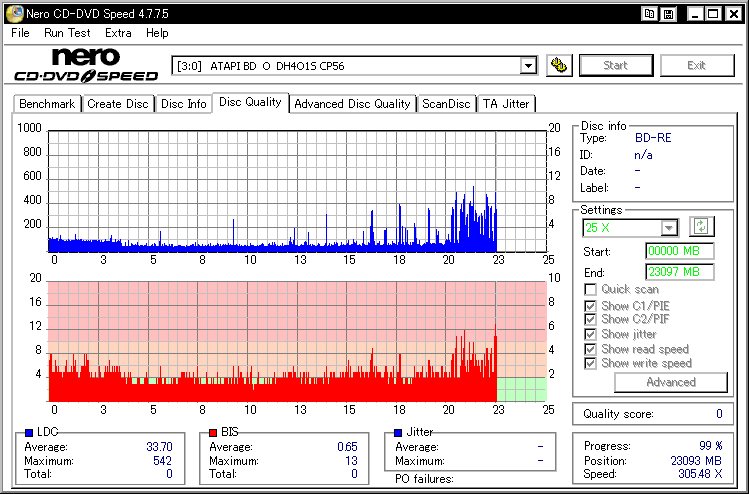Image resolution: width=749 pixels, height=494 pixels.
Task: Switch to the Create Disc tab
Action: click(x=118, y=104)
